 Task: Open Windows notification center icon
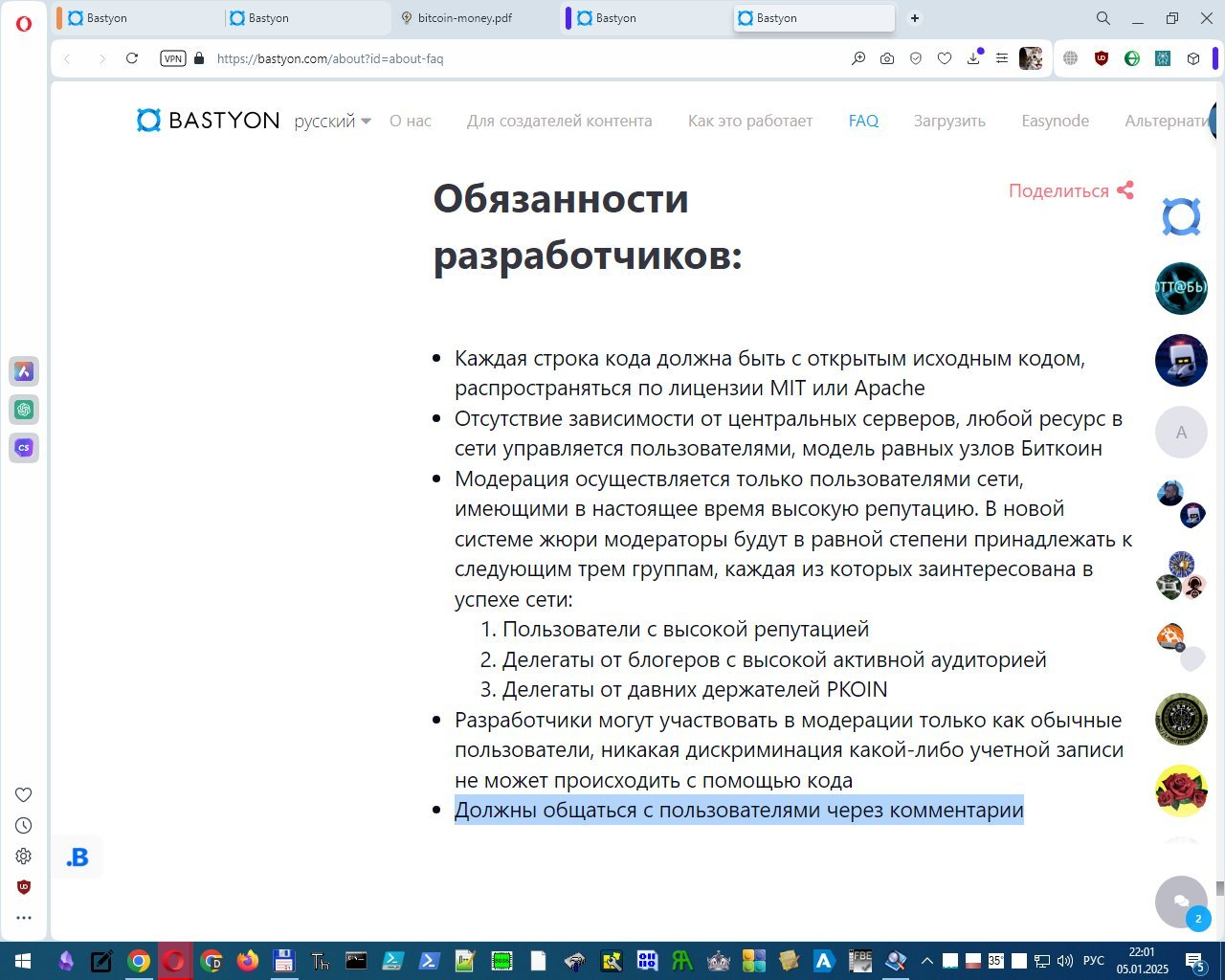tap(1195, 961)
